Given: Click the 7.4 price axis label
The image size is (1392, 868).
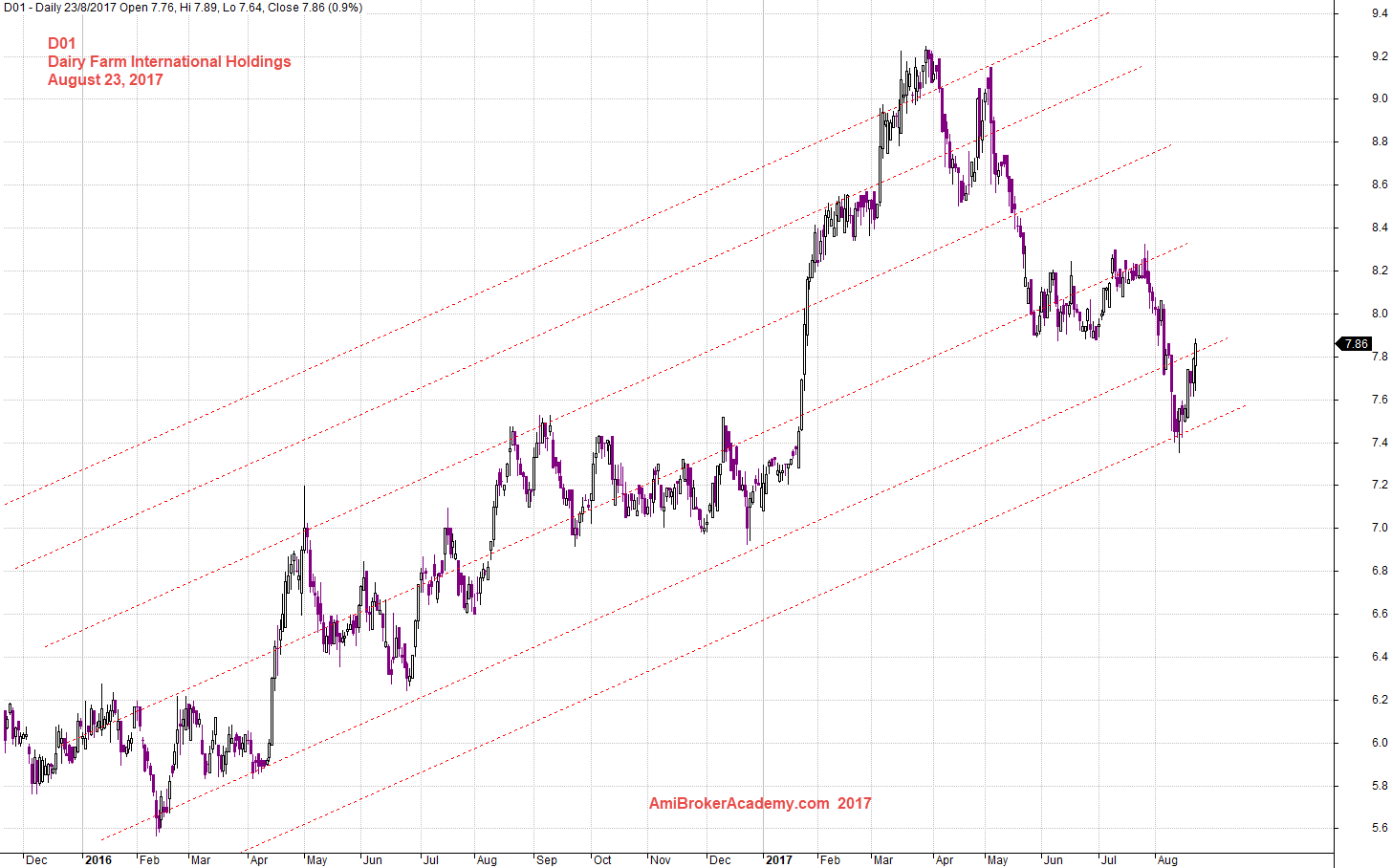Looking at the screenshot, I should (1380, 443).
